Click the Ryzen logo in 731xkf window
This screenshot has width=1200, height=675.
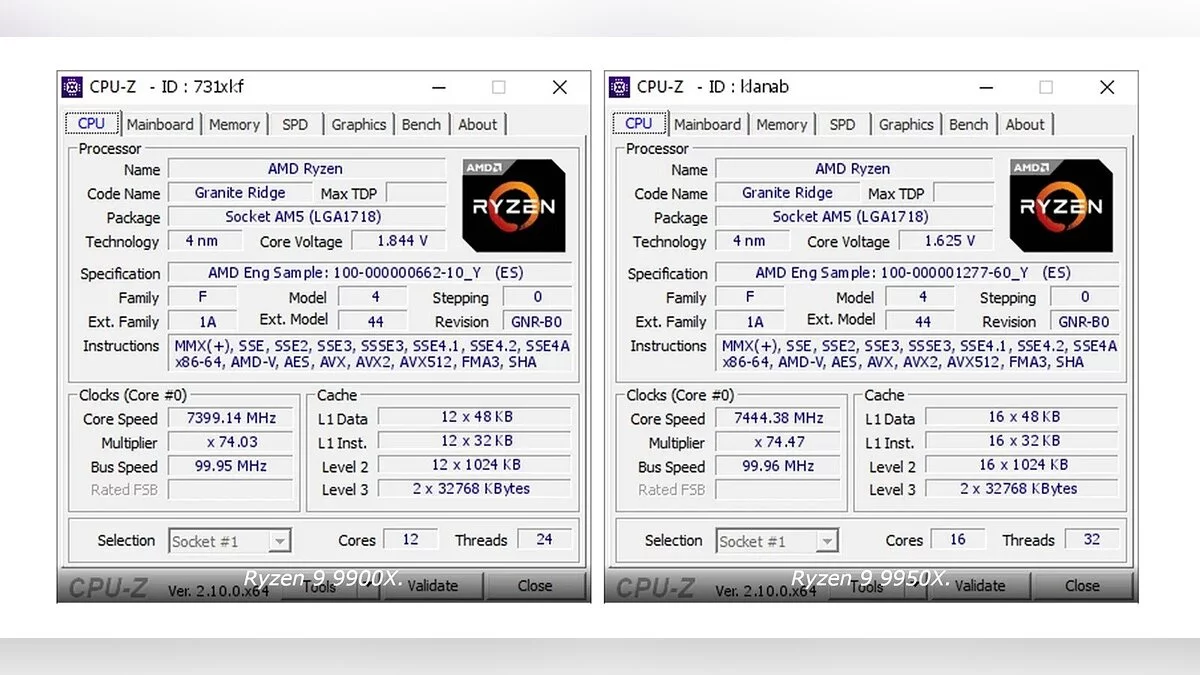tap(514, 205)
